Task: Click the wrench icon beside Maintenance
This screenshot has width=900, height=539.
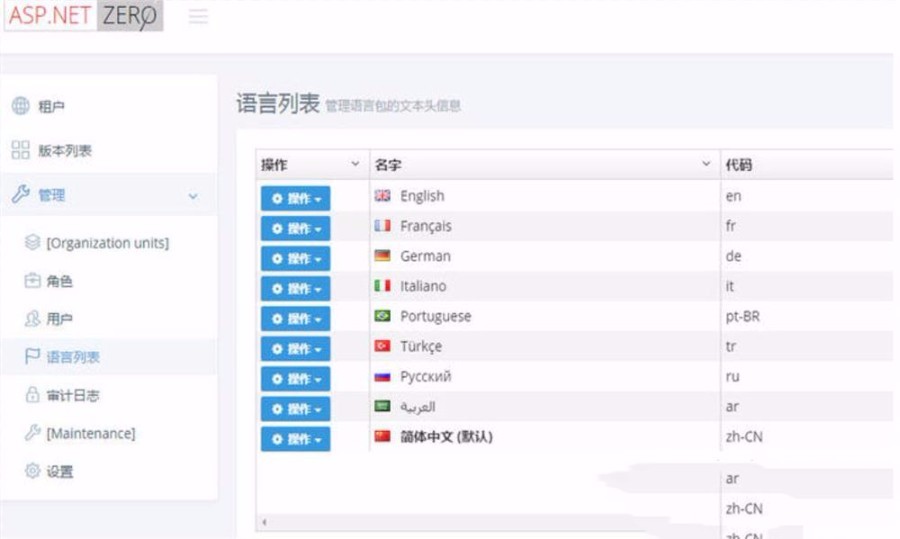Action: point(32,433)
